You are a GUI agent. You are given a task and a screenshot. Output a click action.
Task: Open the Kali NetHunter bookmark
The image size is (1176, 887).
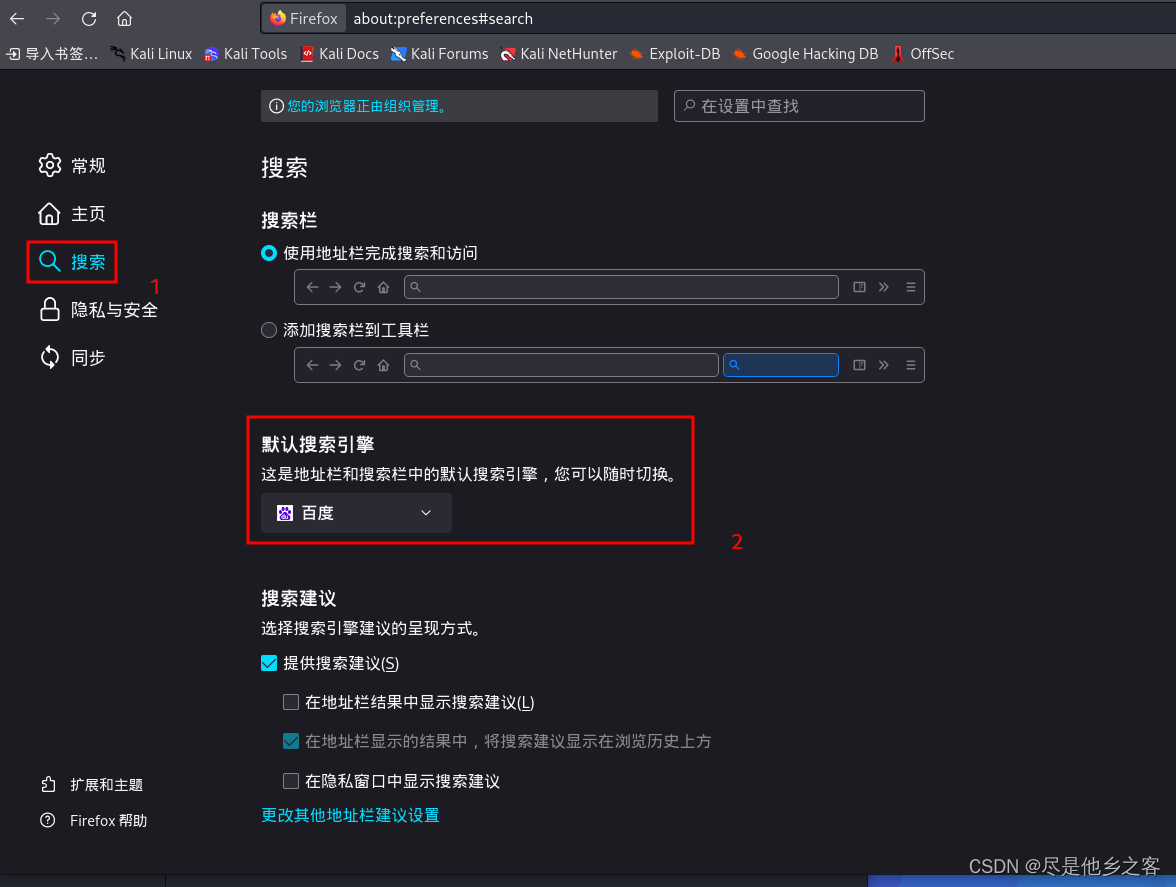pos(559,54)
